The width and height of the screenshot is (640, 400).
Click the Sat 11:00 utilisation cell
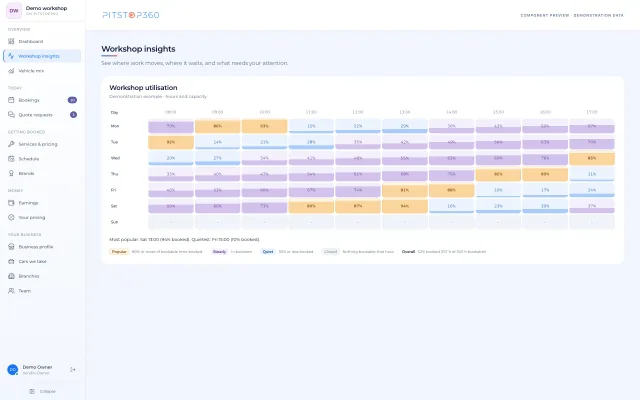tap(311, 206)
